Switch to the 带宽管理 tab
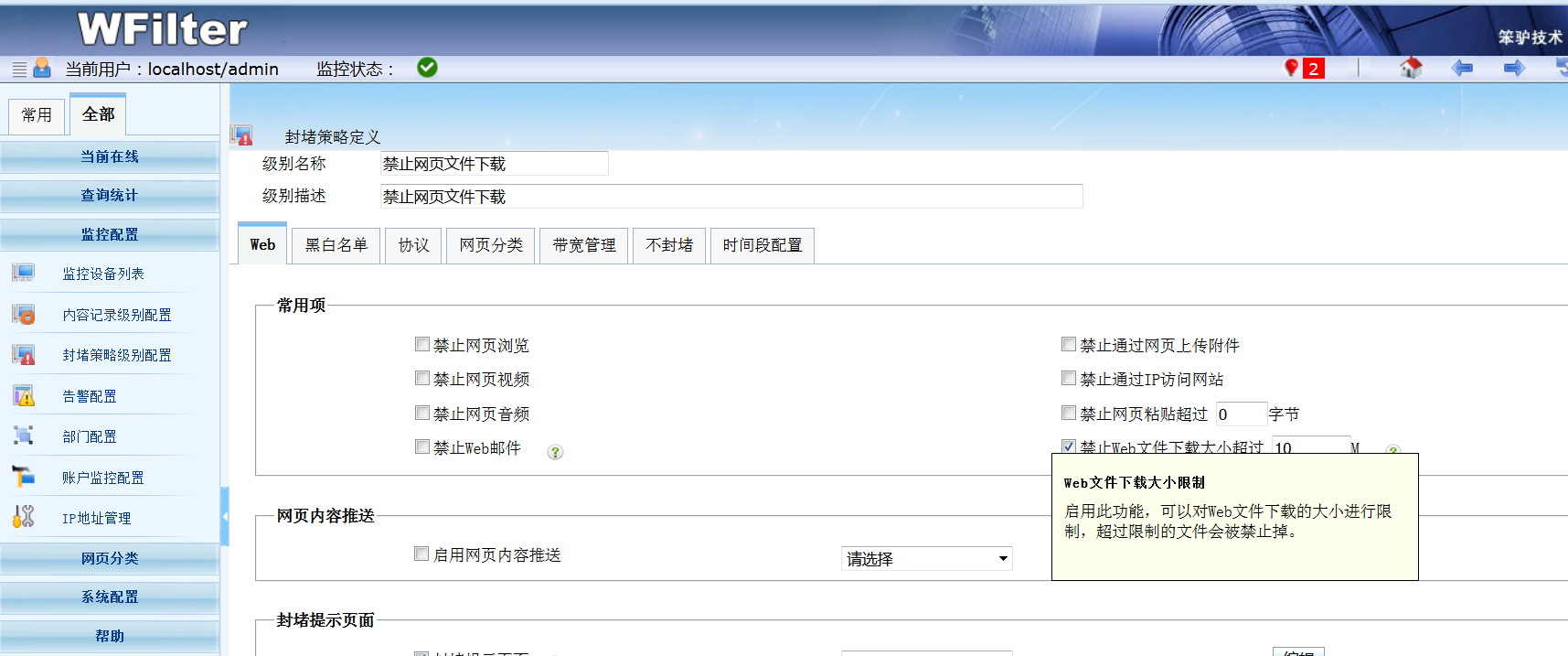 [583, 245]
